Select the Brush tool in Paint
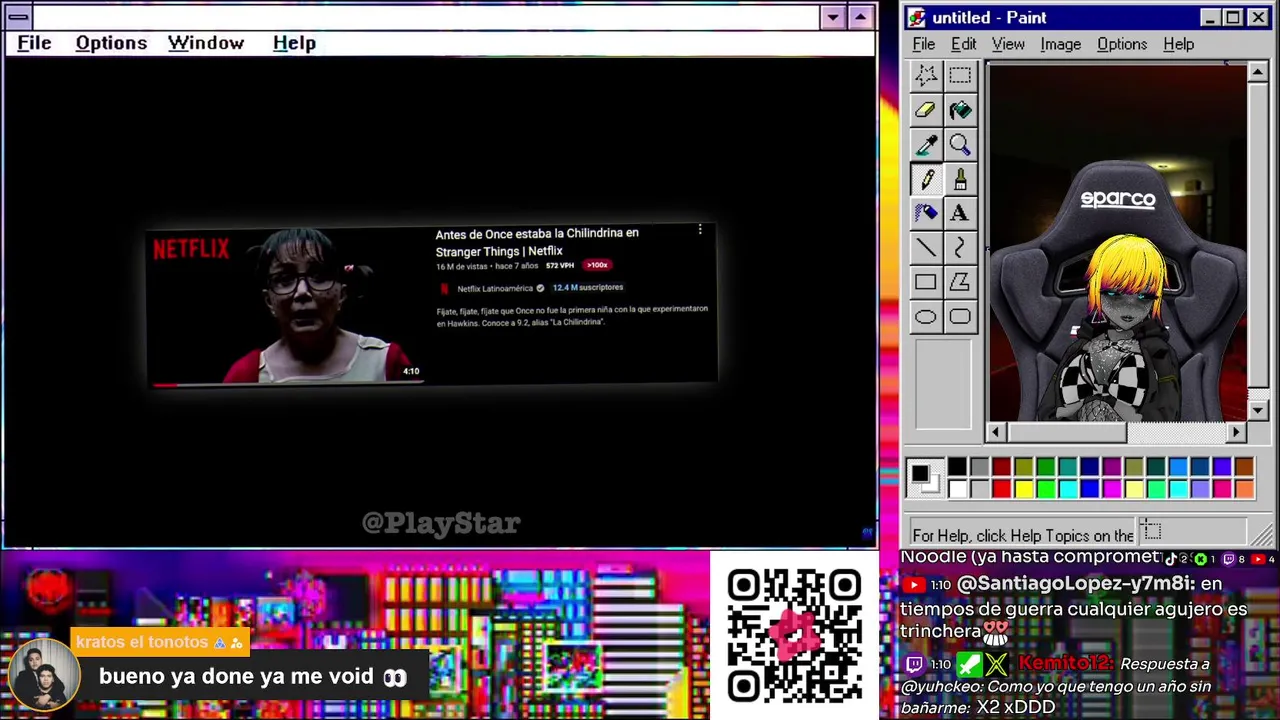1280x720 pixels. tap(960, 179)
